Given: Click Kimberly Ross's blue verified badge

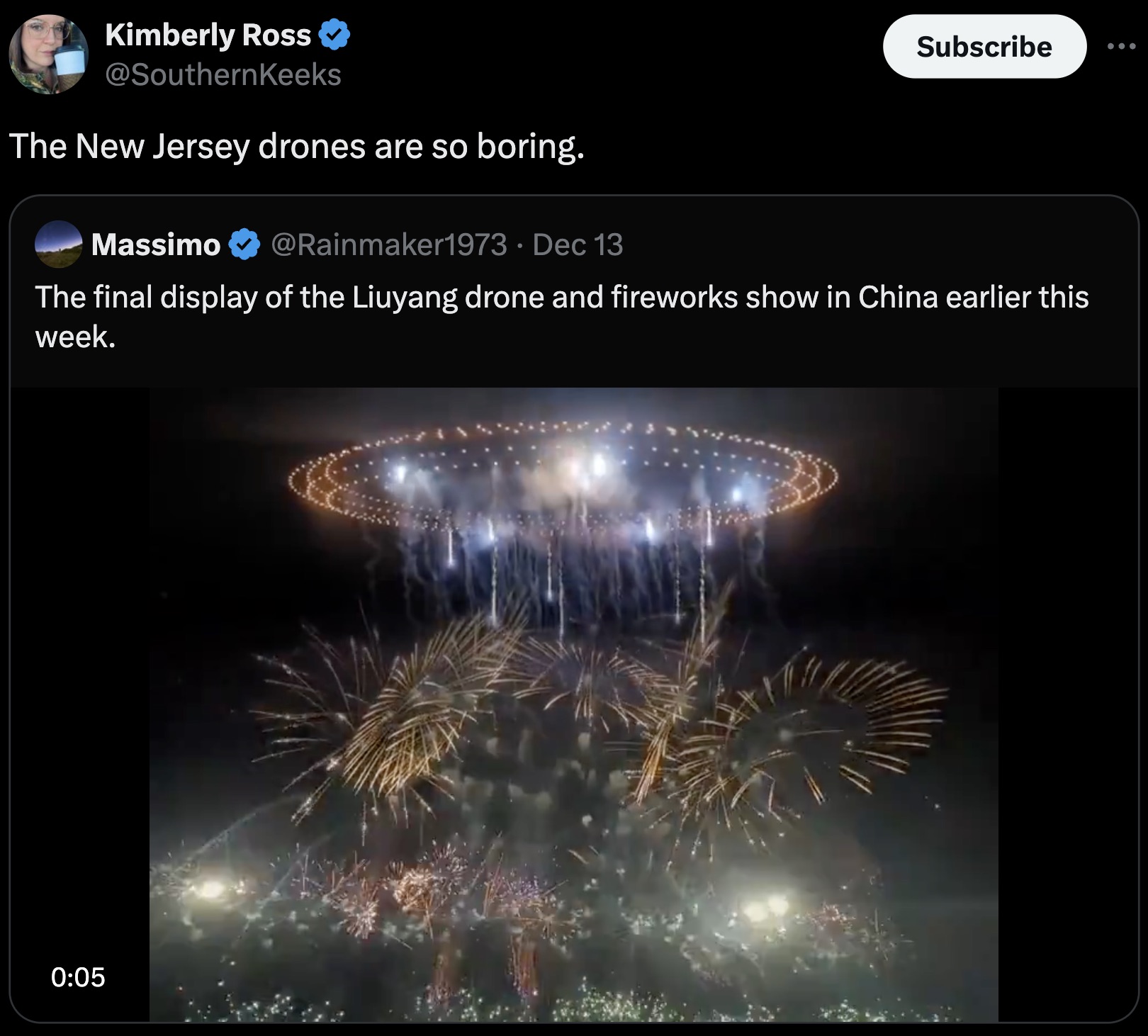Looking at the screenshot, I should (334, 33).
